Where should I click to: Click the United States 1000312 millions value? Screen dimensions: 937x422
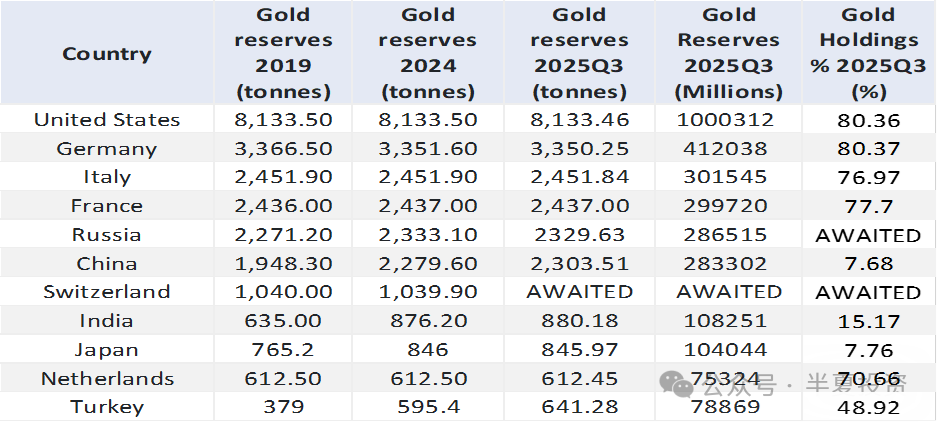pyautogui.click(x=728, y=120)
